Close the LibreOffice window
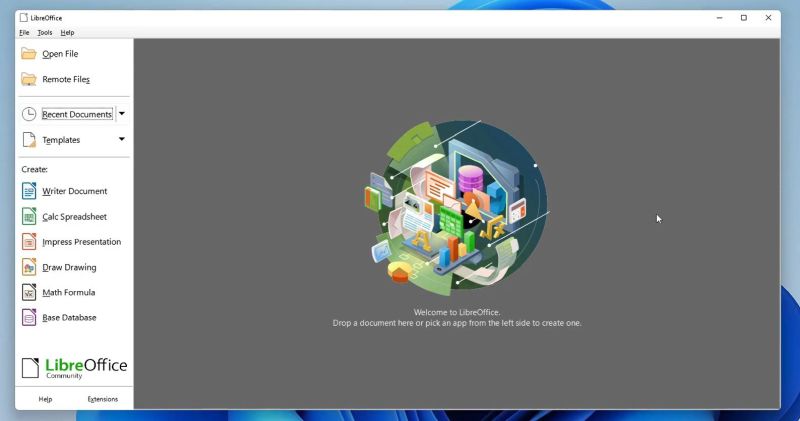Viewport: 800px width, 421px height. click(x=768, y=18)
